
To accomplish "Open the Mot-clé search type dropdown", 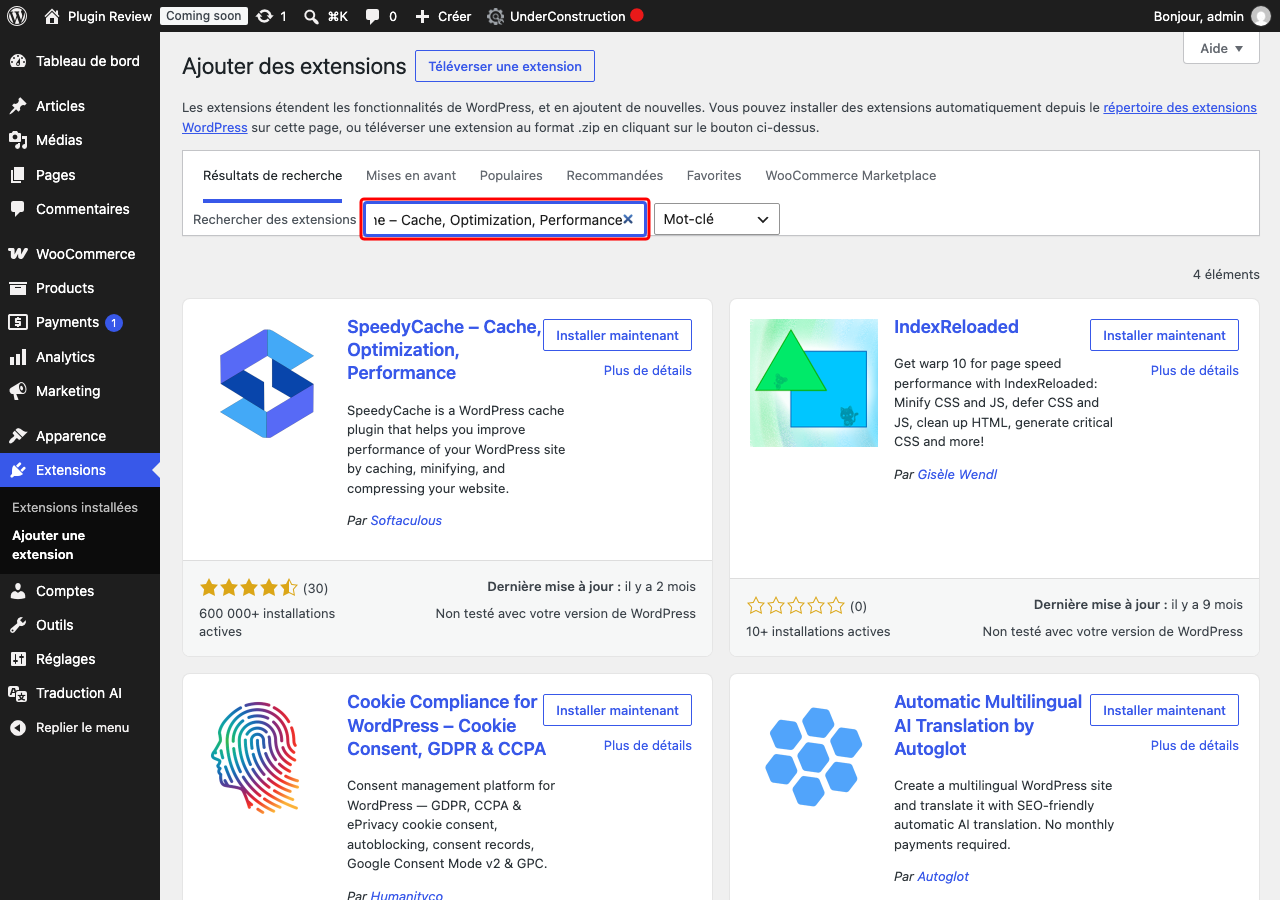I will (717, 219).
